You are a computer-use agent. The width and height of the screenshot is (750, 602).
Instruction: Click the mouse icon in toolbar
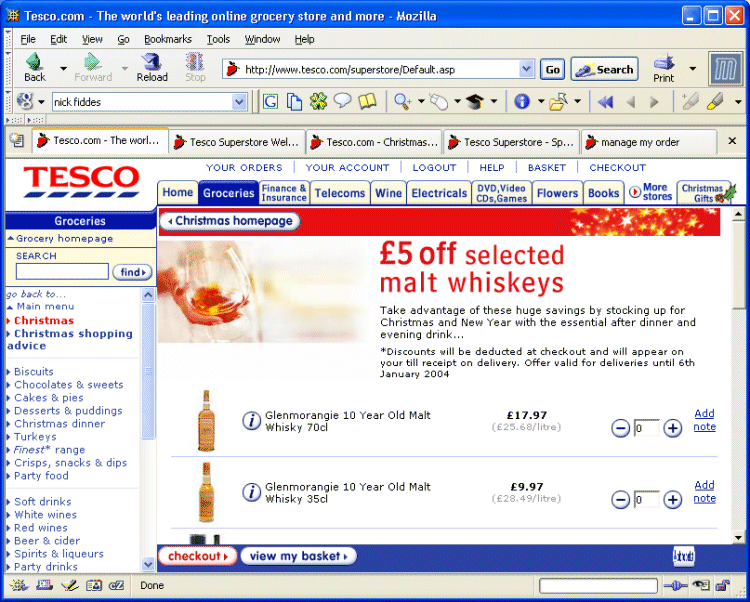tap(439, 101)
